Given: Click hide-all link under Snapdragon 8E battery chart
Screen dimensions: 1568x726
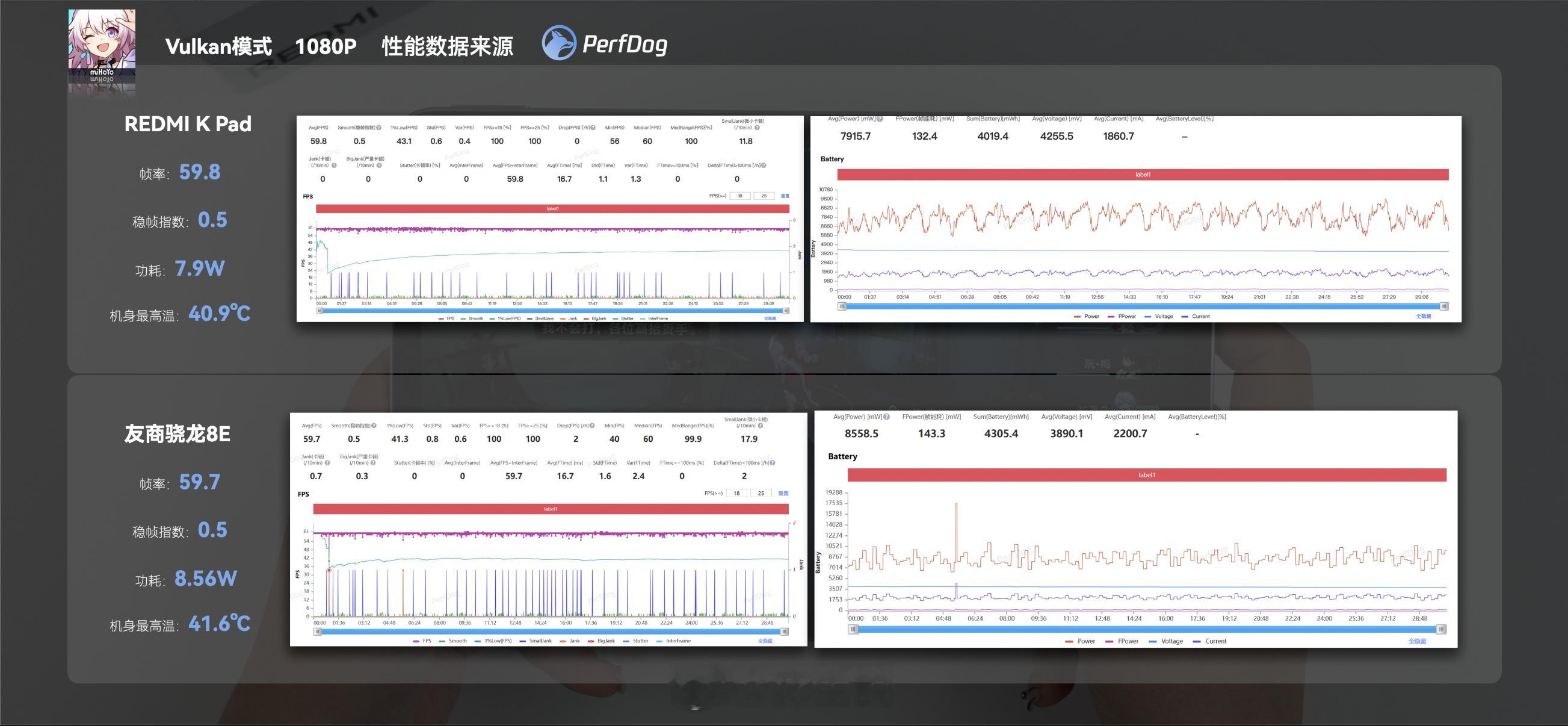Looking at the screenshot, I should 1416,641.
